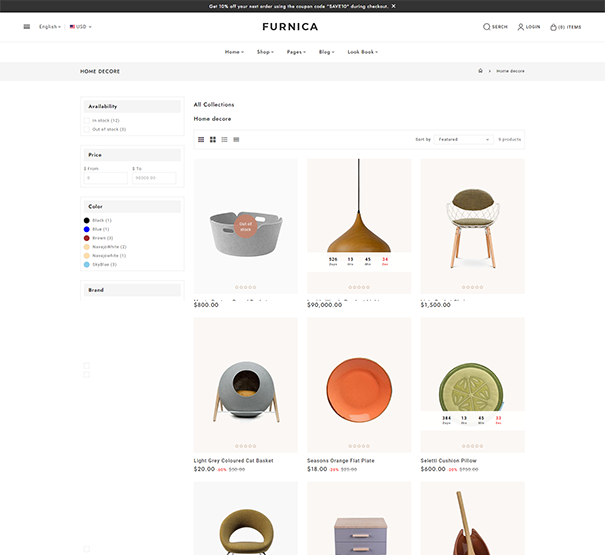This screenshot has width=605, height=555.
Task: Open the hamburger menu icon
Action: [x=27, y=27]
